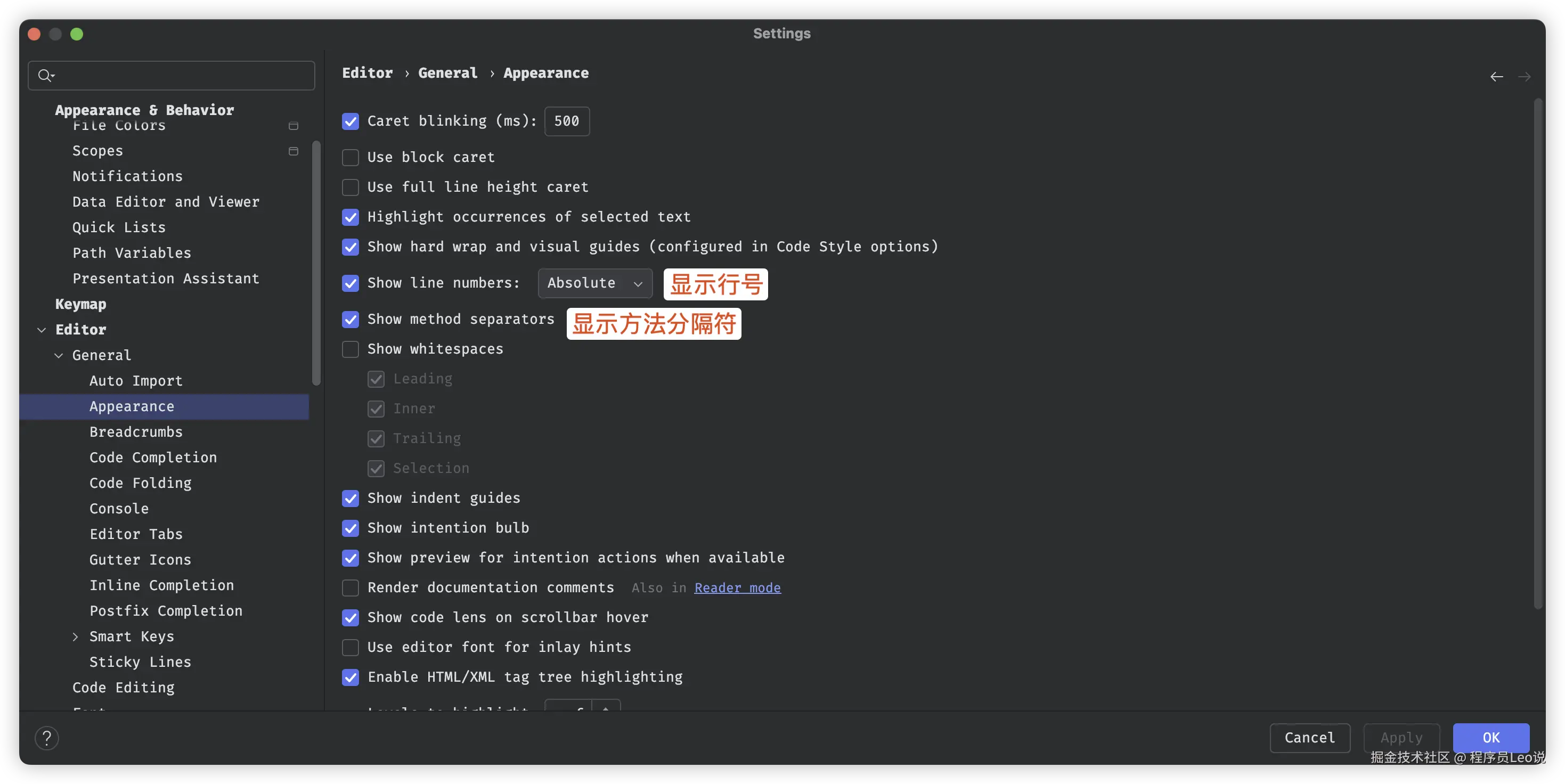Enable Use editor font for inlay hints
The height and width of the screenshot is (784, 1565).
coord(351,647)
